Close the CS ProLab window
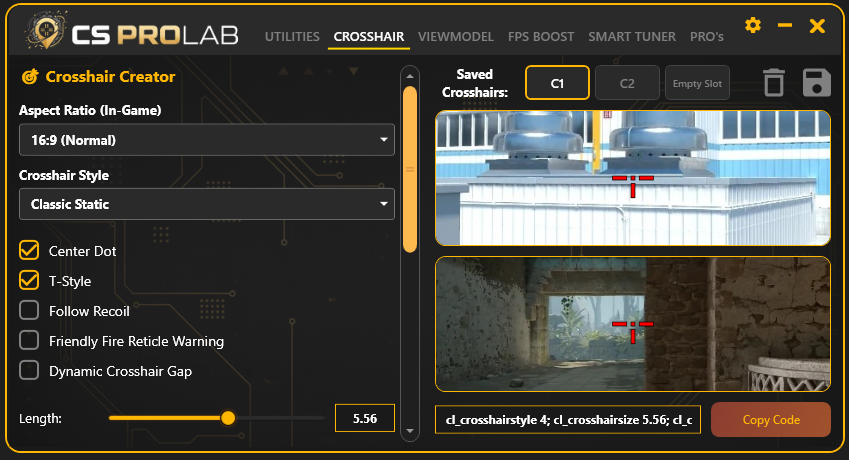Viewport: 849px width, 460px height. point(817,25)
